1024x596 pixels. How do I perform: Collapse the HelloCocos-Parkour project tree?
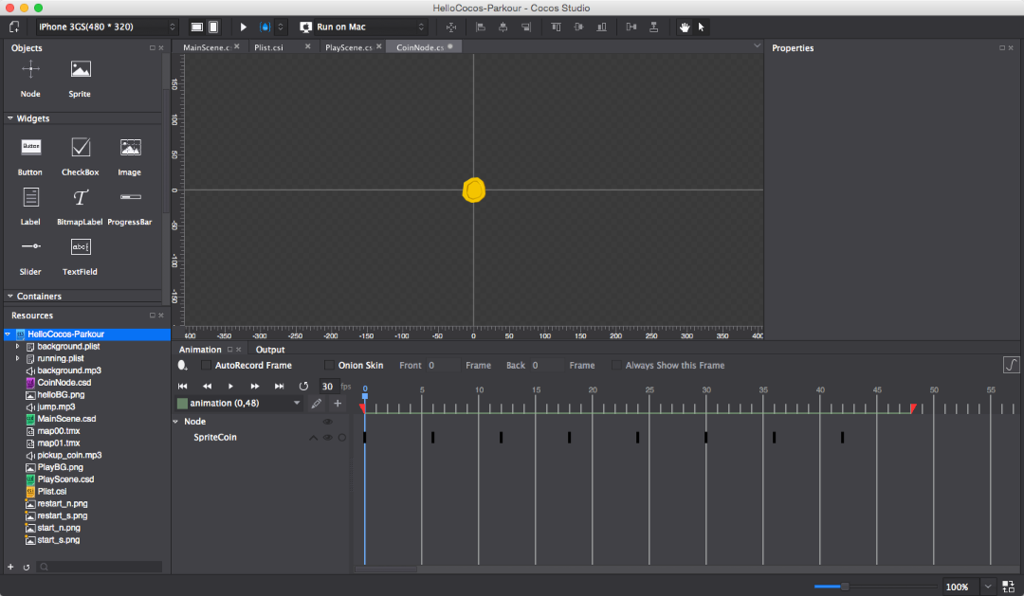coord(8,334)
